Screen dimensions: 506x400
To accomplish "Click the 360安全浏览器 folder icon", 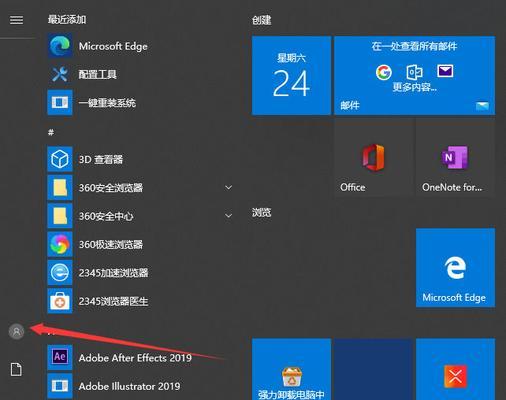I will pyautogui.click(x=60, y=187).
